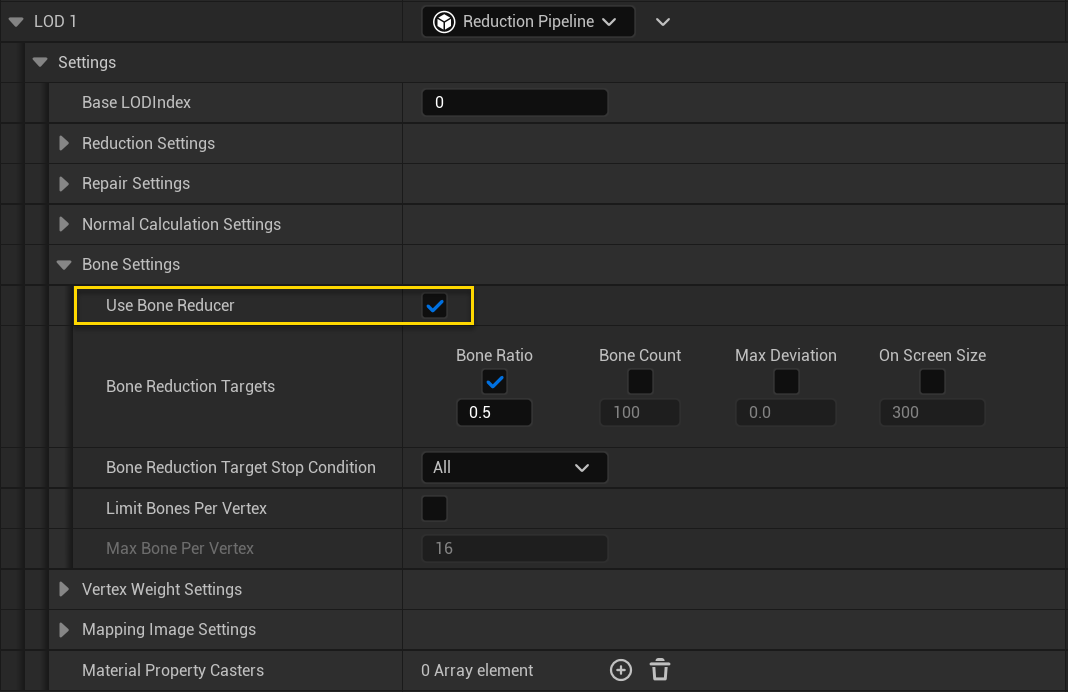
Task: Enable the Bone Count reduction target
Action: click(639, 381)
